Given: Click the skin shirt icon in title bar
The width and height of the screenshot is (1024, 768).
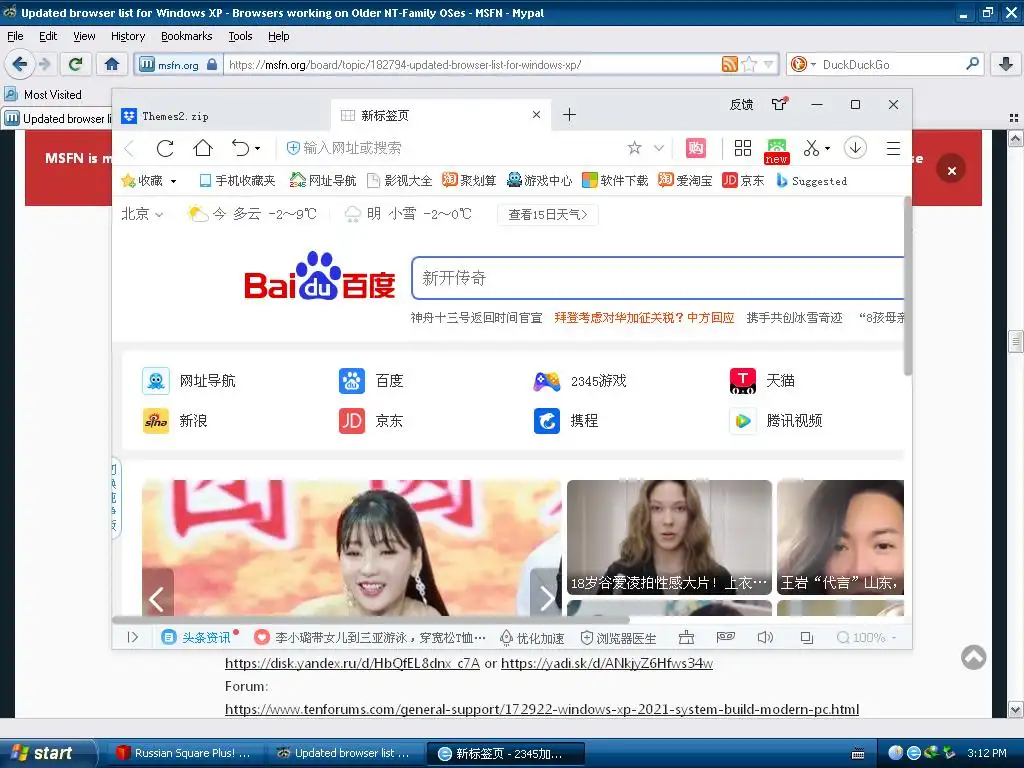Looking at the screenshot, I should [779, 104].
